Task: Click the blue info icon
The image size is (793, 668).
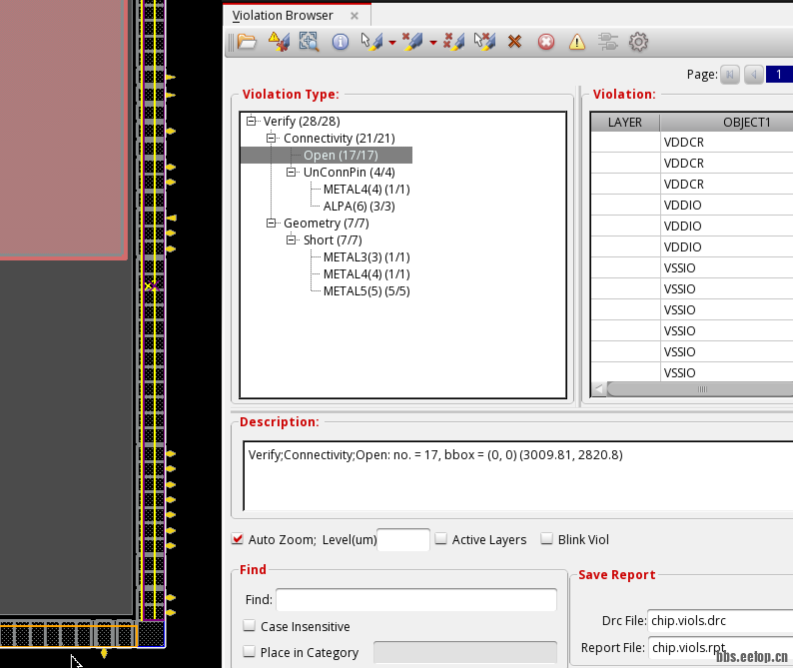Action: tap(340, 42)
